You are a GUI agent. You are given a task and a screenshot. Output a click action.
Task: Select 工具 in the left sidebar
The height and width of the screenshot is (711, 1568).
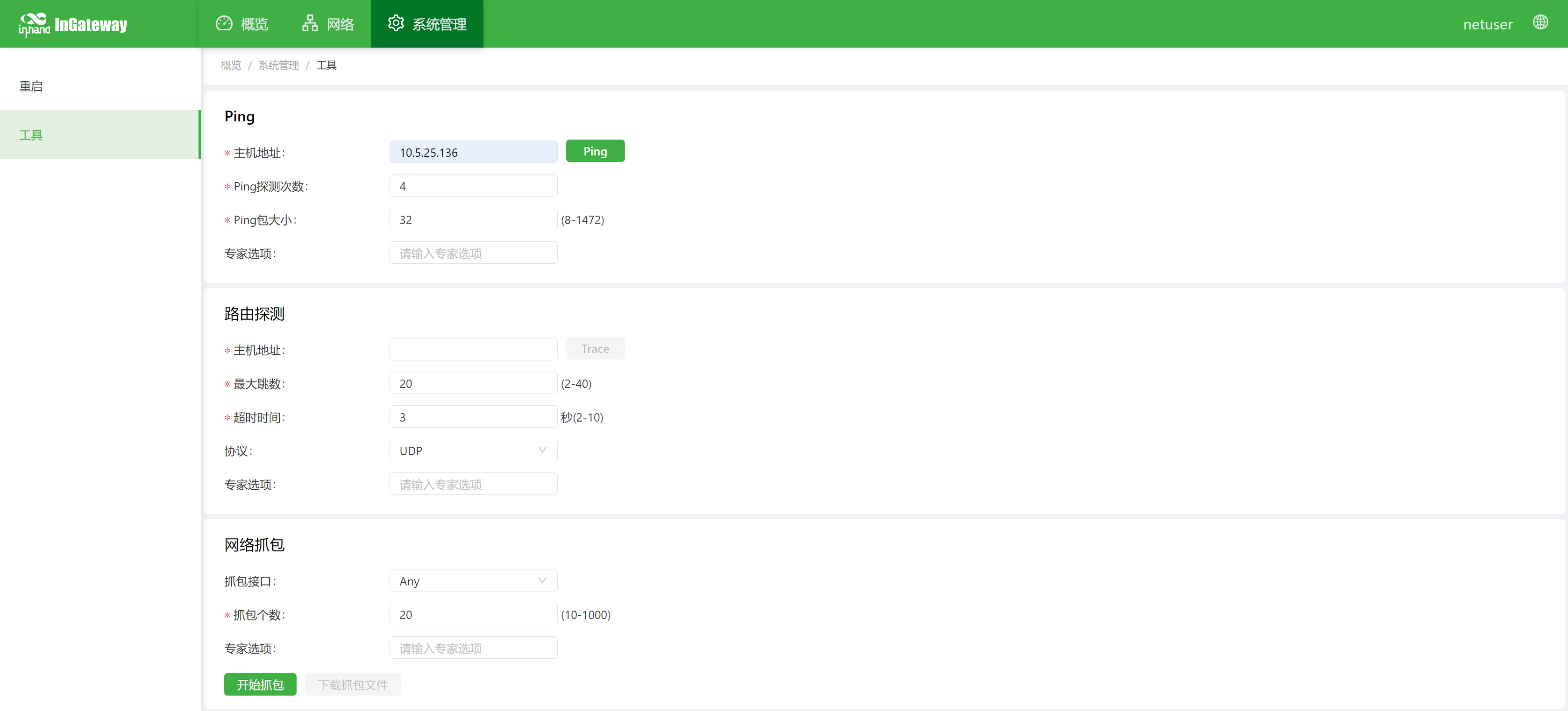pyautogui.click(x=31, y=135)
